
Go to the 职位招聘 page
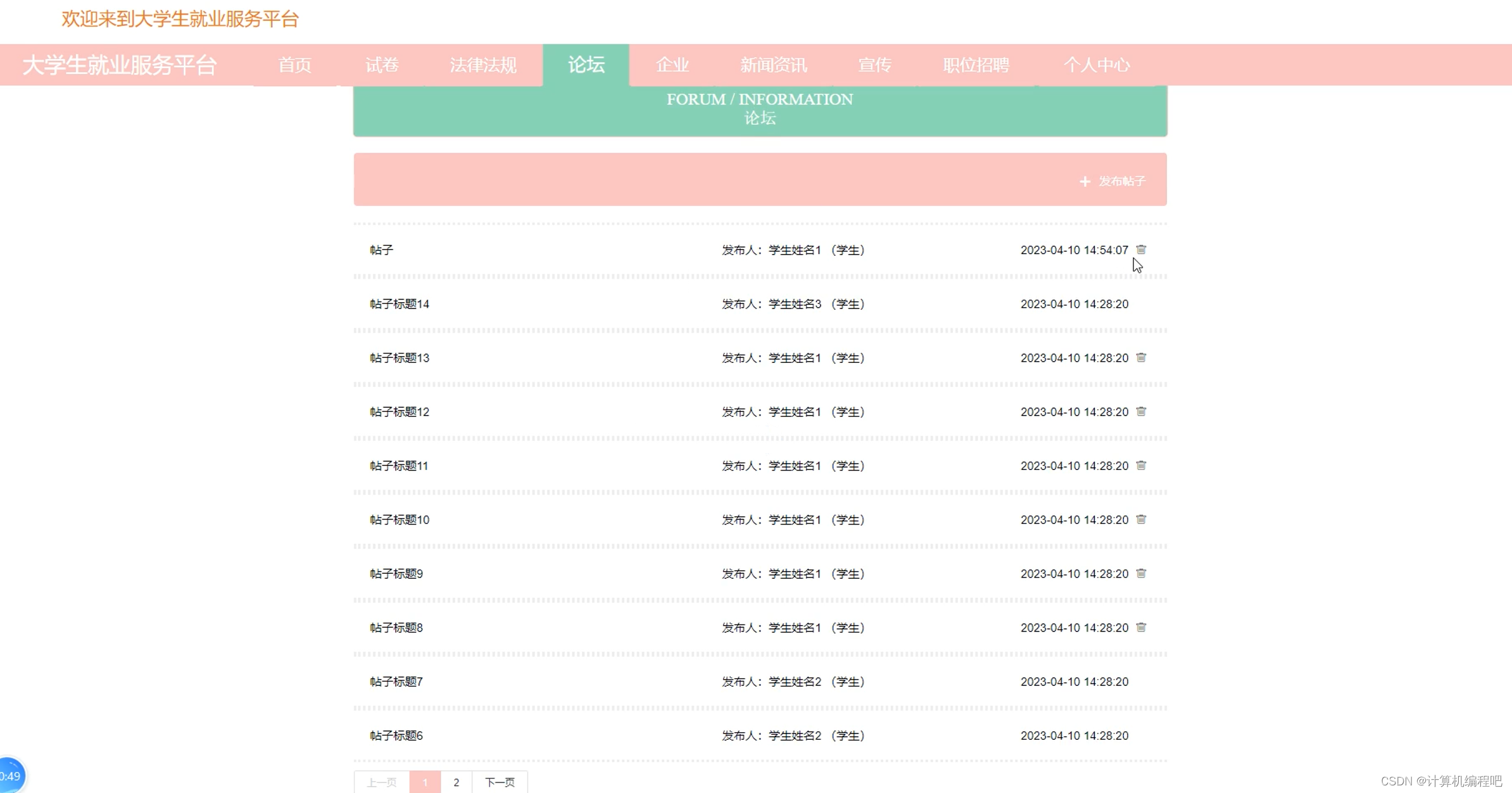975,65
